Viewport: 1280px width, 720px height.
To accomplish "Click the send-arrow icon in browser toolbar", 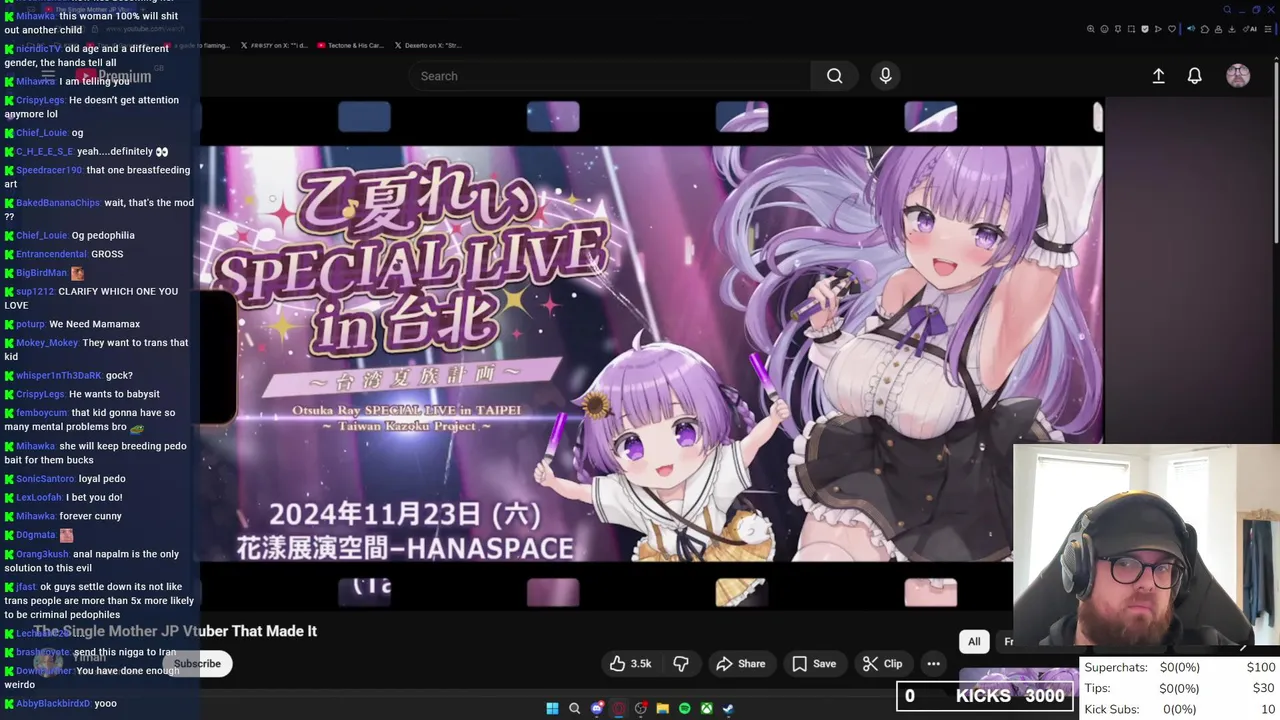I will click(x=1158, y=29).
